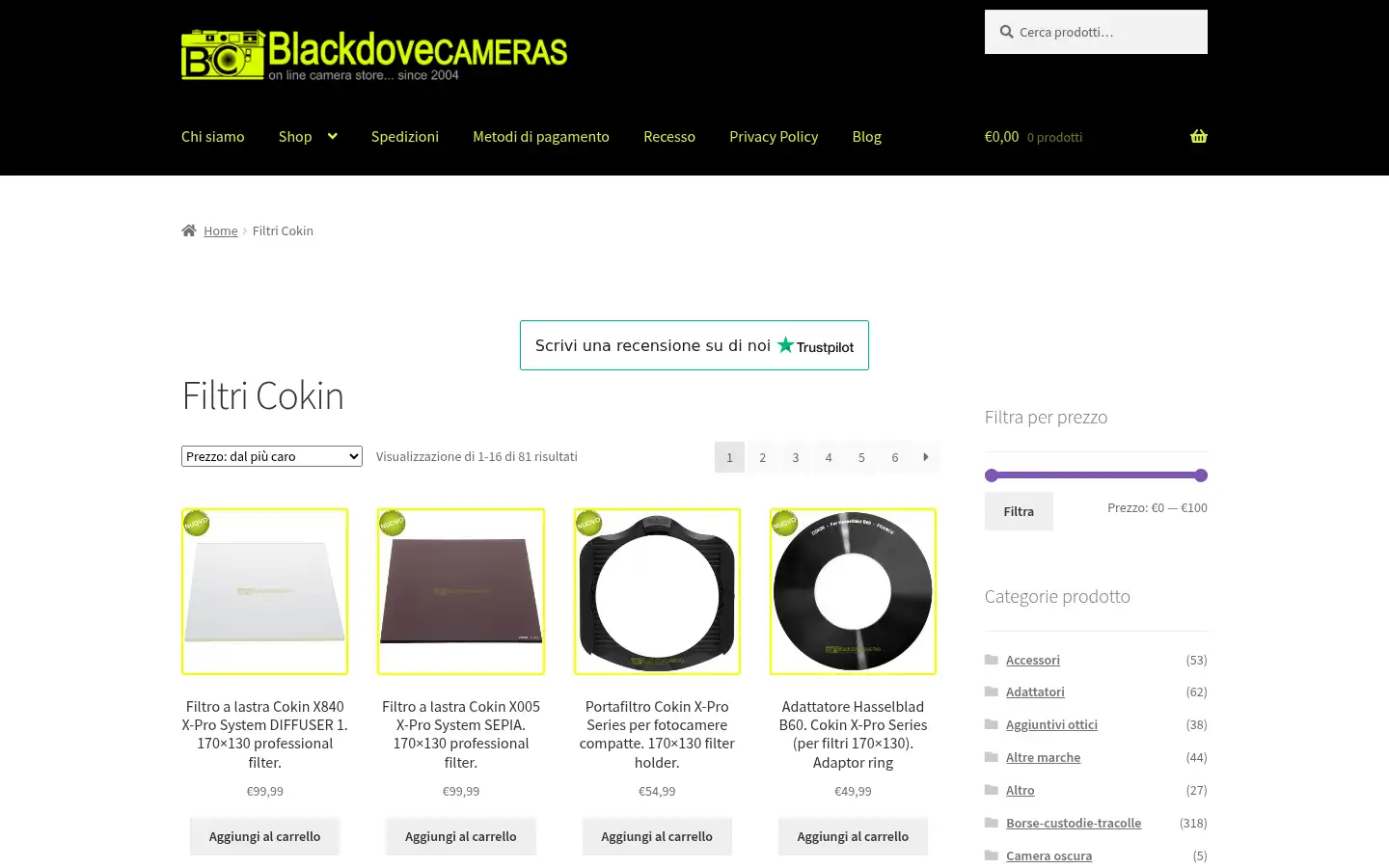The height and width of the screenshot is (868, 1389).
Task: Open the Accessori category
Action: [x=1033, y=660]
